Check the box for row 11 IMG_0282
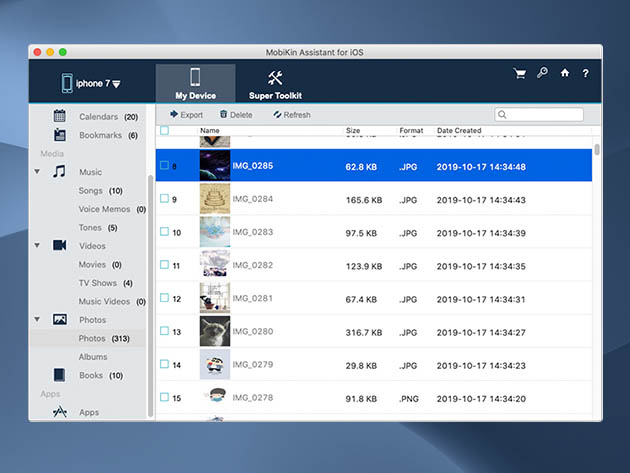The width and height of the screenshot is (630, 473). 164,264
